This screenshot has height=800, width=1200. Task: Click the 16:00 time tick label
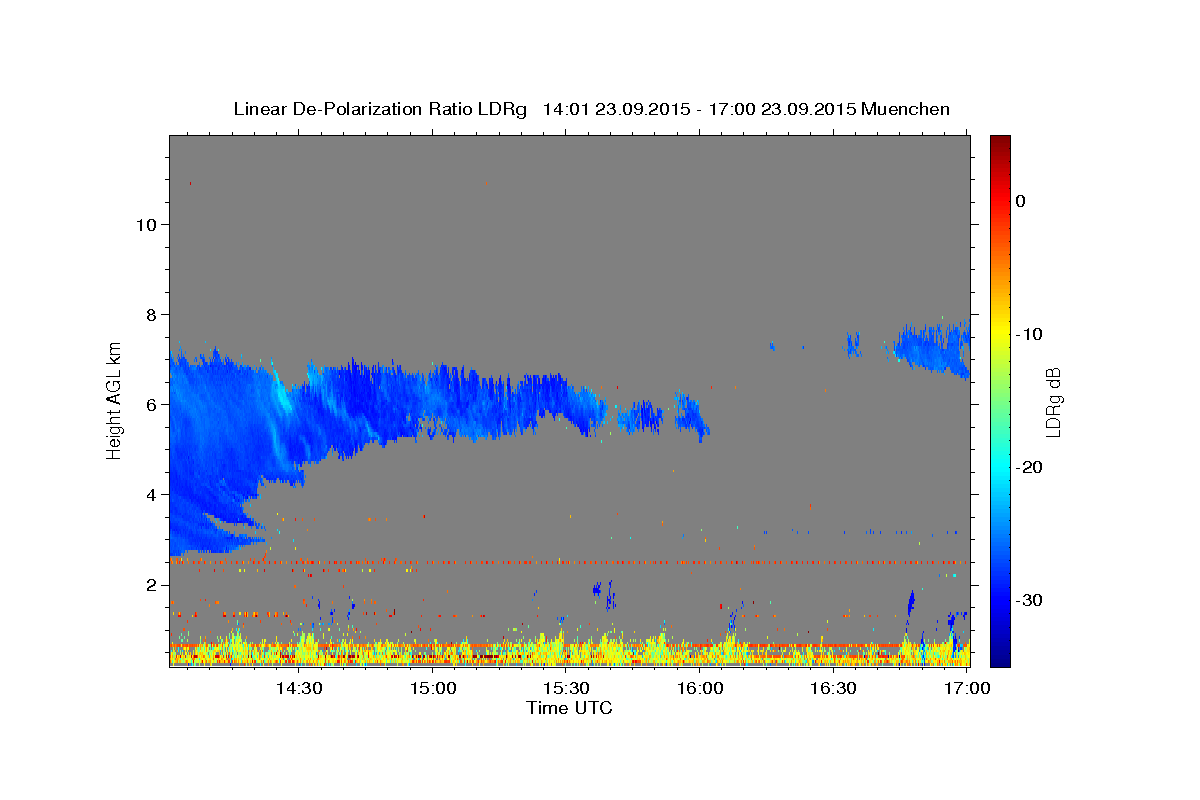click(700, 689)
